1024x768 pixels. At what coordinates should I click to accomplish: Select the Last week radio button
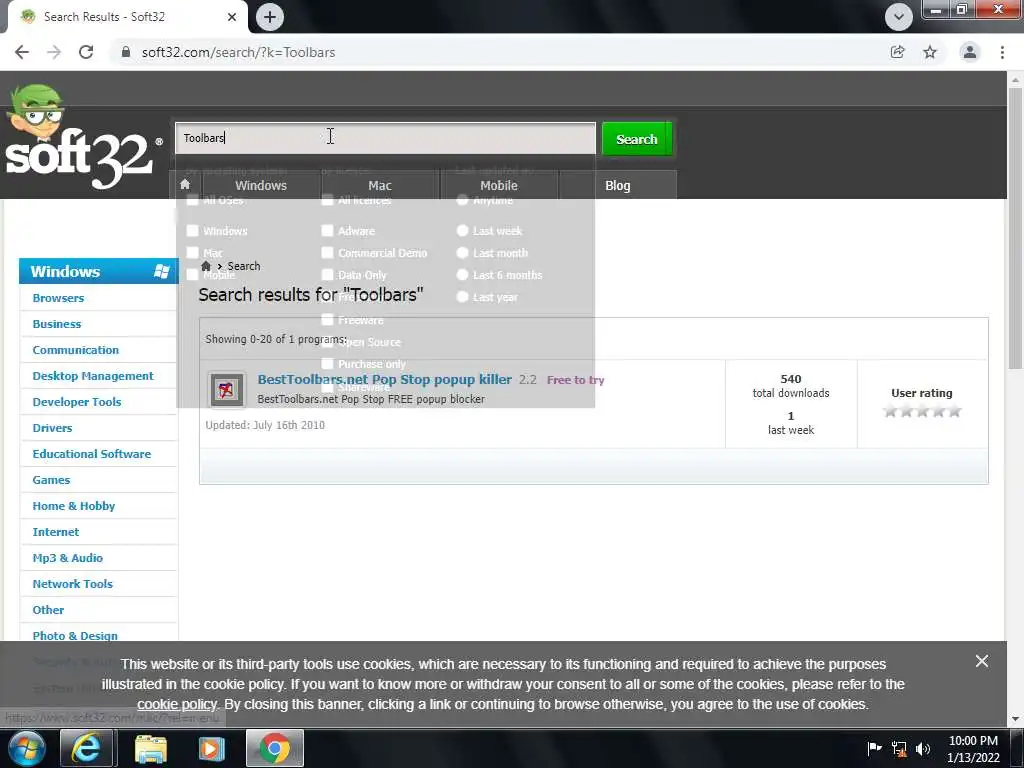pos(462,231)
